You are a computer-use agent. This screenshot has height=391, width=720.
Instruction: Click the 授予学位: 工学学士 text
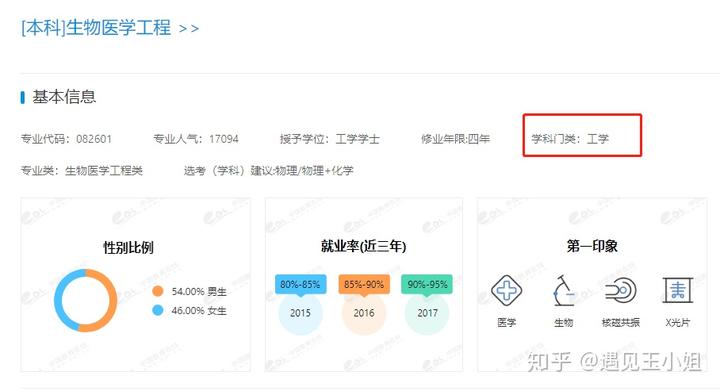click(x=330, y=139)
